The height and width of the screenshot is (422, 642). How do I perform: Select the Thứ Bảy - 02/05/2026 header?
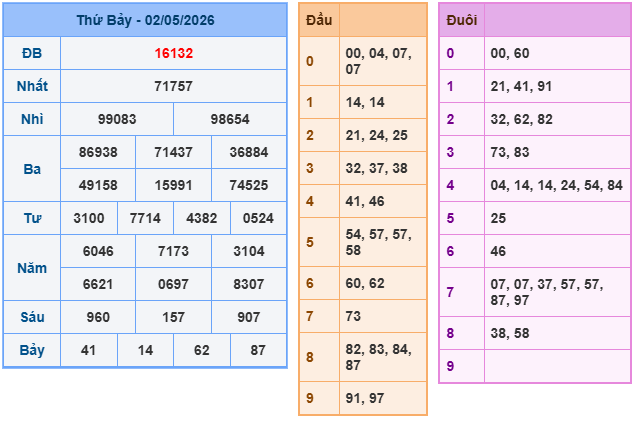pos(145,20)
